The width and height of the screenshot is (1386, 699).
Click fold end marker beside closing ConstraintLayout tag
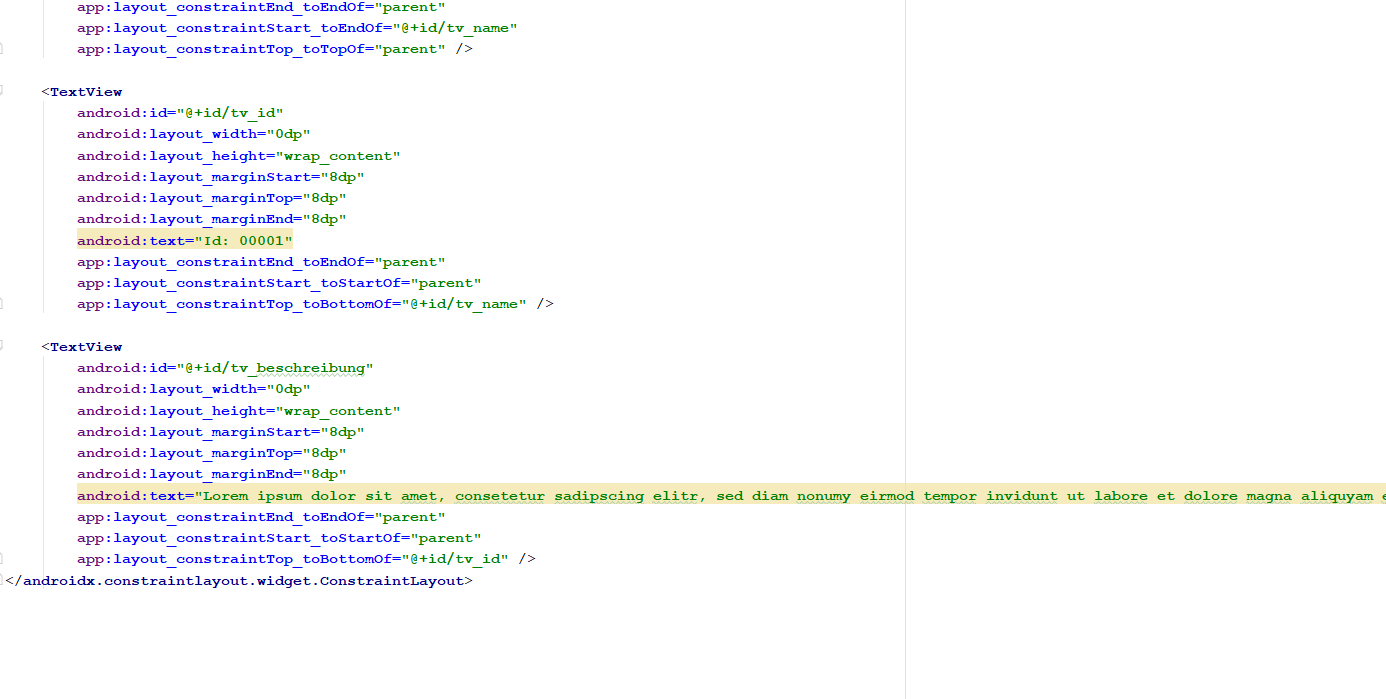tap(2, 581)
